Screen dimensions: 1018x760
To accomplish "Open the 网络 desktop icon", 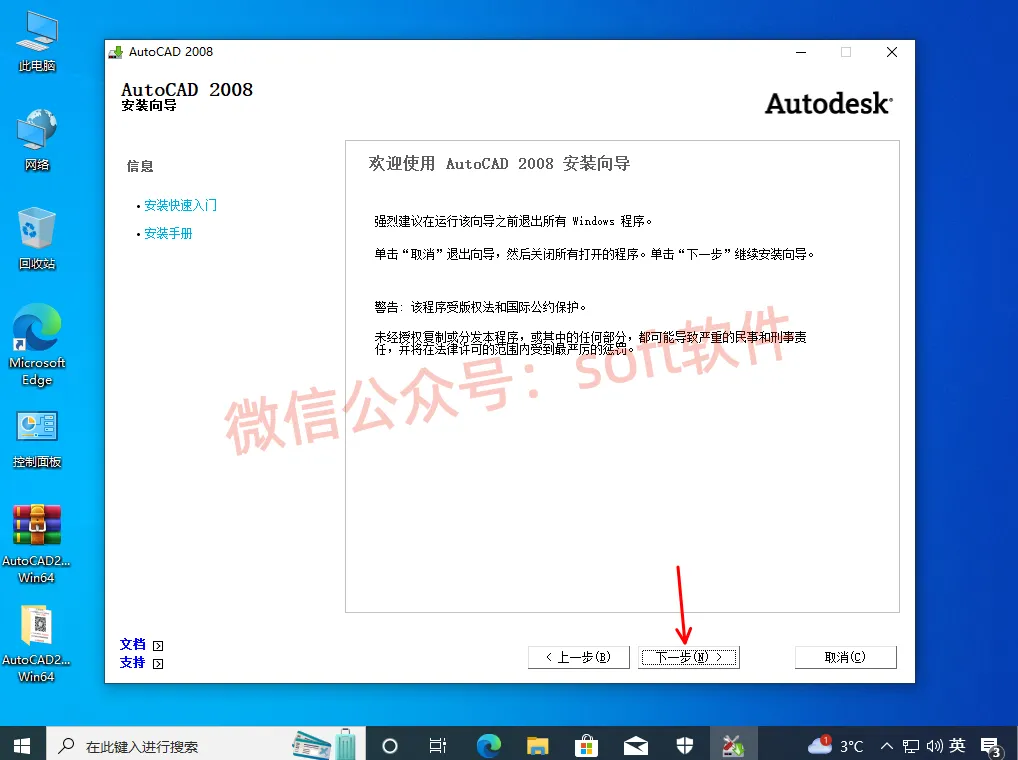I will click(37, 140).
